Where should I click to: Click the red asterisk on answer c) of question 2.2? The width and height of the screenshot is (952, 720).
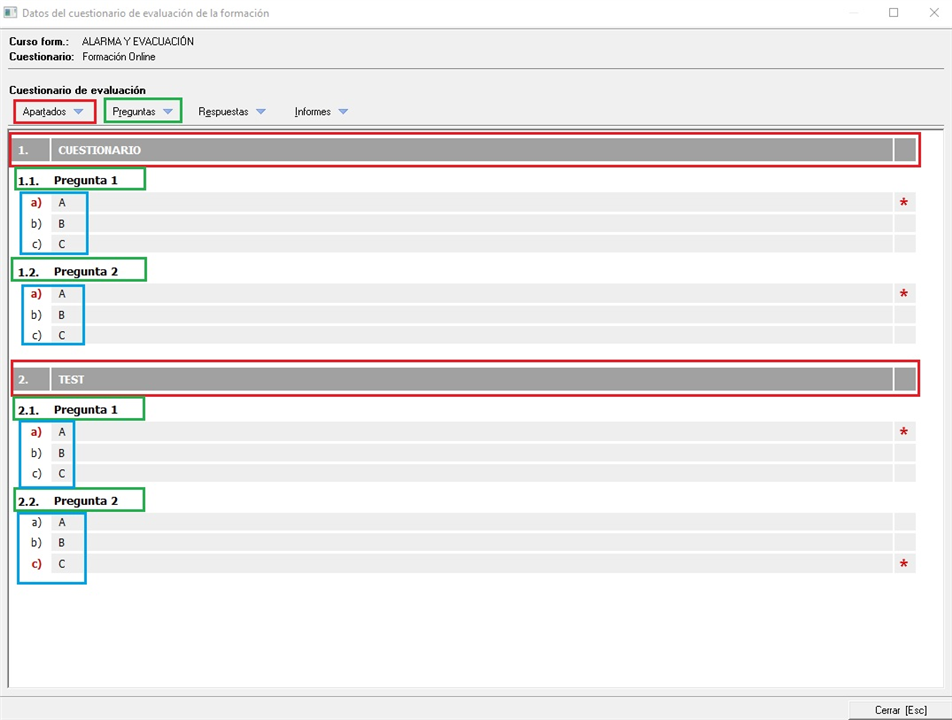[x=904, y=564]
